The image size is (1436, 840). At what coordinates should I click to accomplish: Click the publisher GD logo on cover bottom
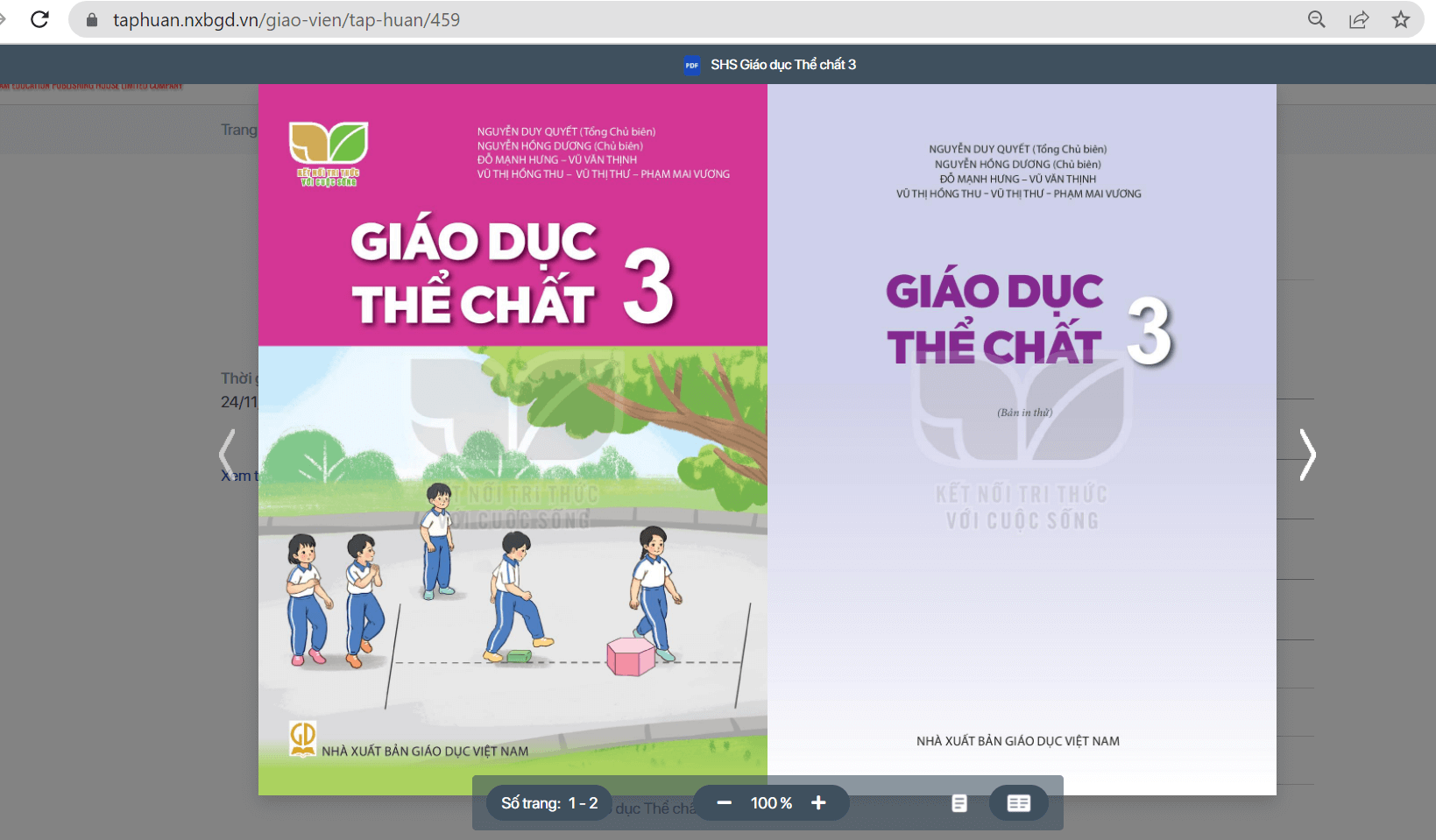303,738
